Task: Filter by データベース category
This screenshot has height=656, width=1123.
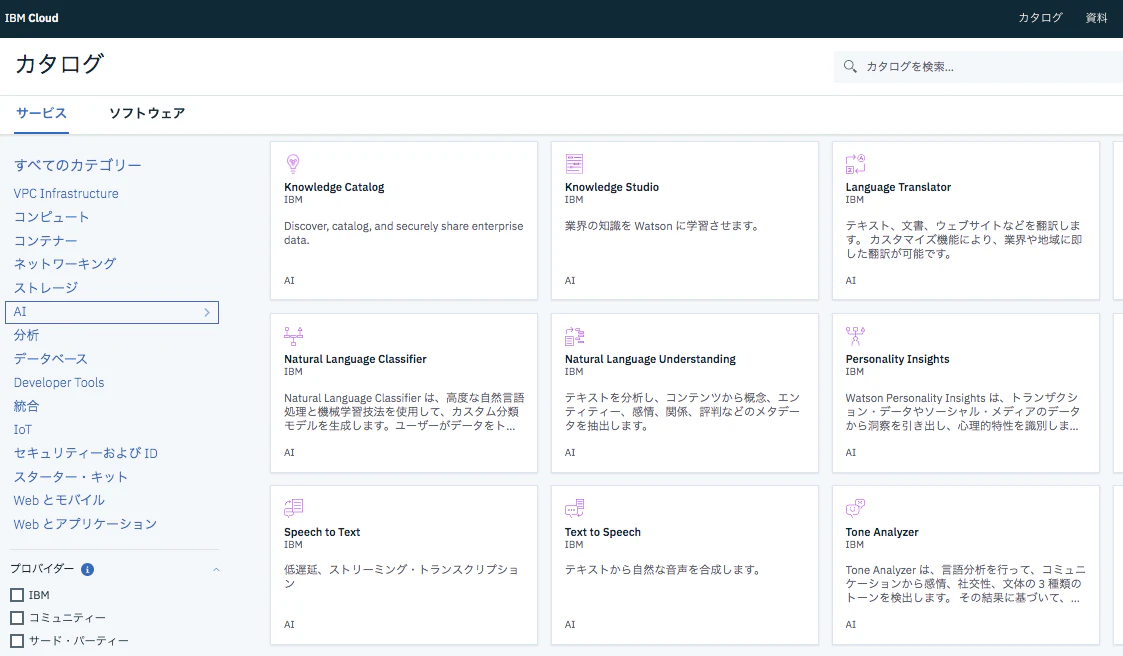Action: pyautogui.click(x=51, y=359)
